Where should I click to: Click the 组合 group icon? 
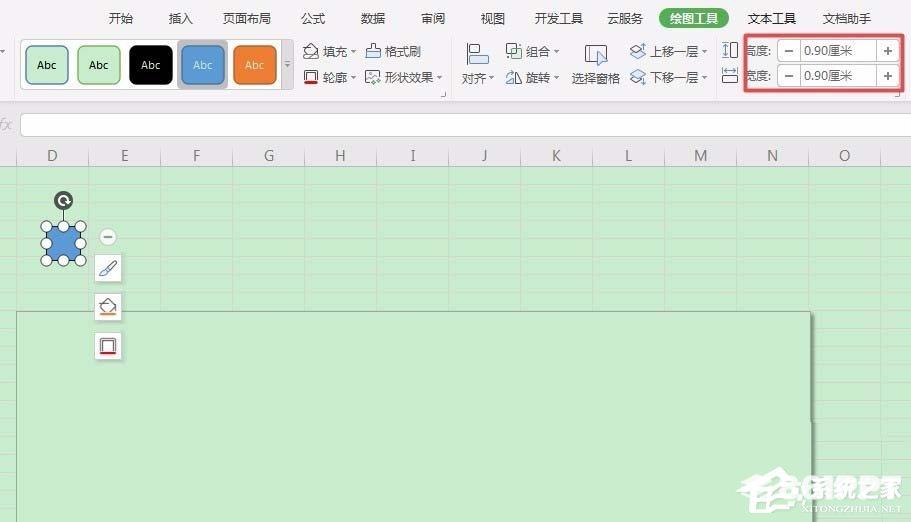[x=514, y=51]
